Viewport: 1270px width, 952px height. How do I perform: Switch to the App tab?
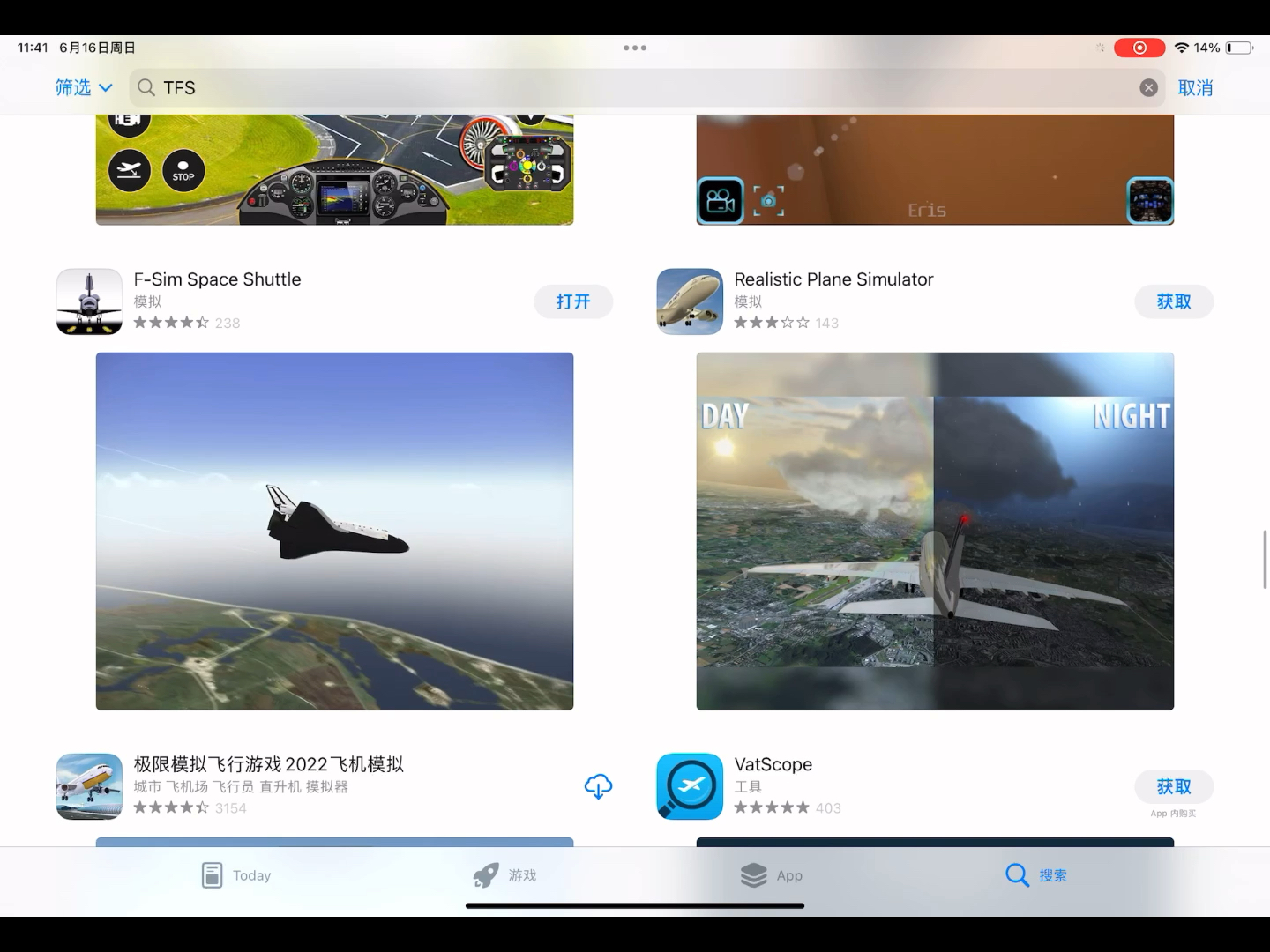point(771,875)
